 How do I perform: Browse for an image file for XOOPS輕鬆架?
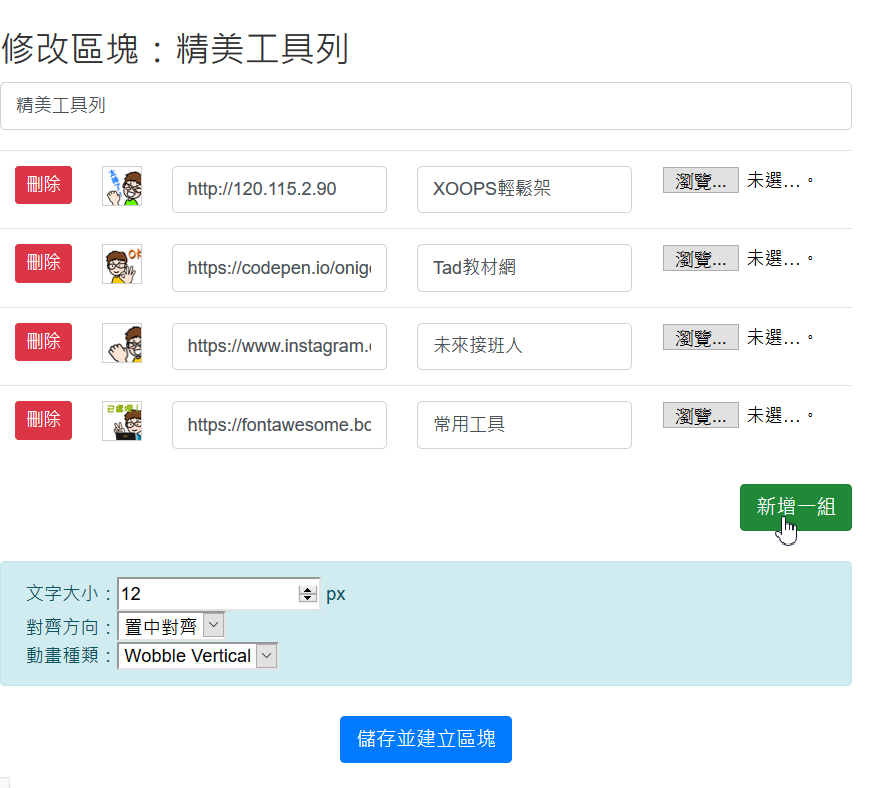[x=700, y=180]
